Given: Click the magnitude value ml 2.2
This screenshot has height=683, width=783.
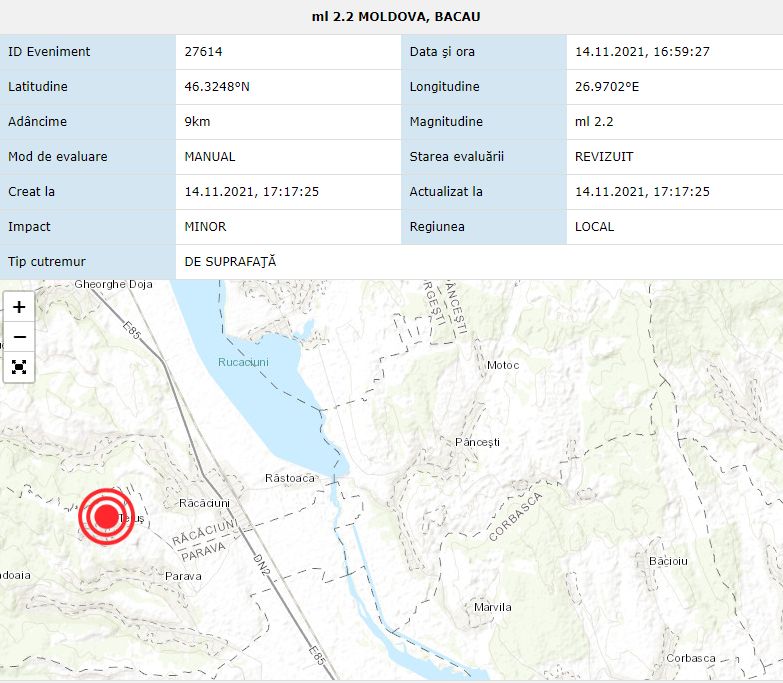Looking at the screenshot, I should [594, 122].
